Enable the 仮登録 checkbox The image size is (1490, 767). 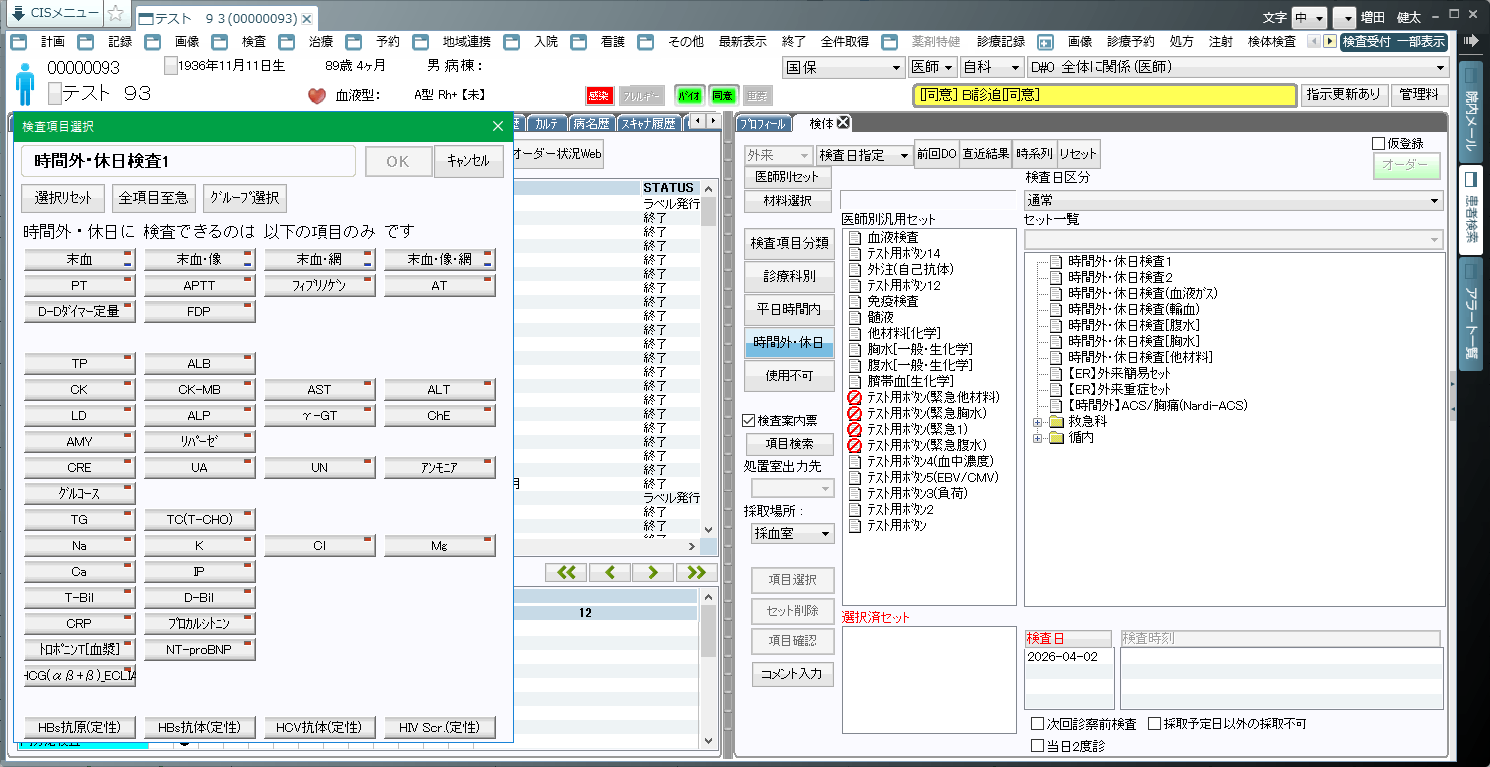pos(1379,144)
